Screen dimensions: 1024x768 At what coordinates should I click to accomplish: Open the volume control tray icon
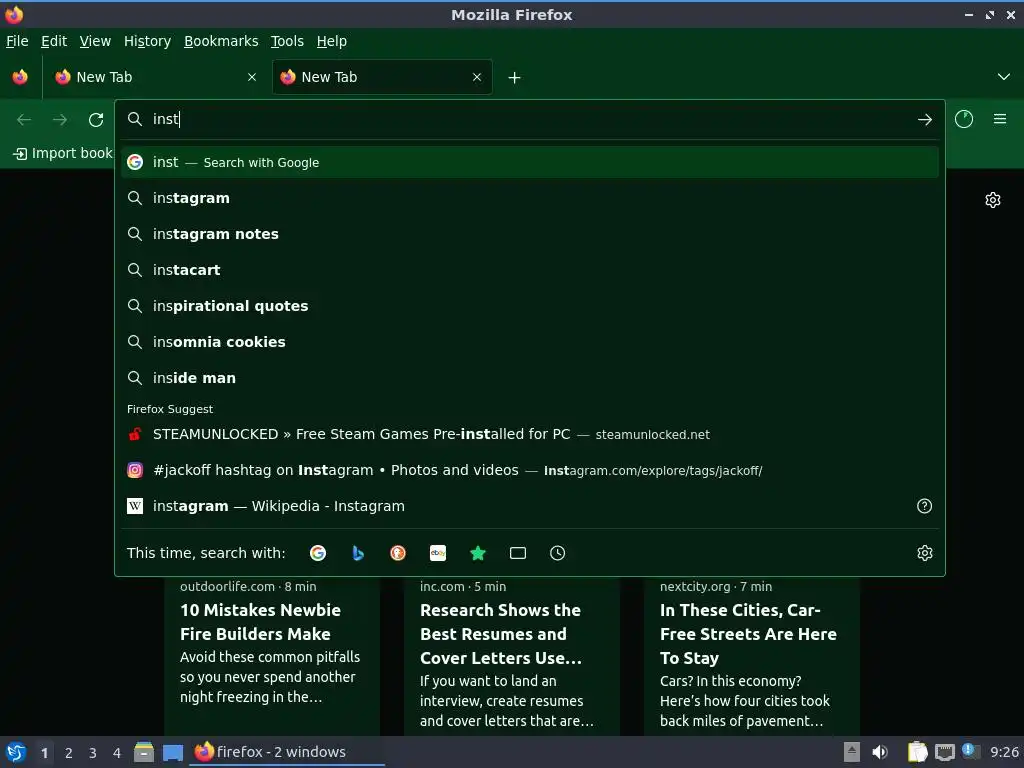click(x=880, y=752)
